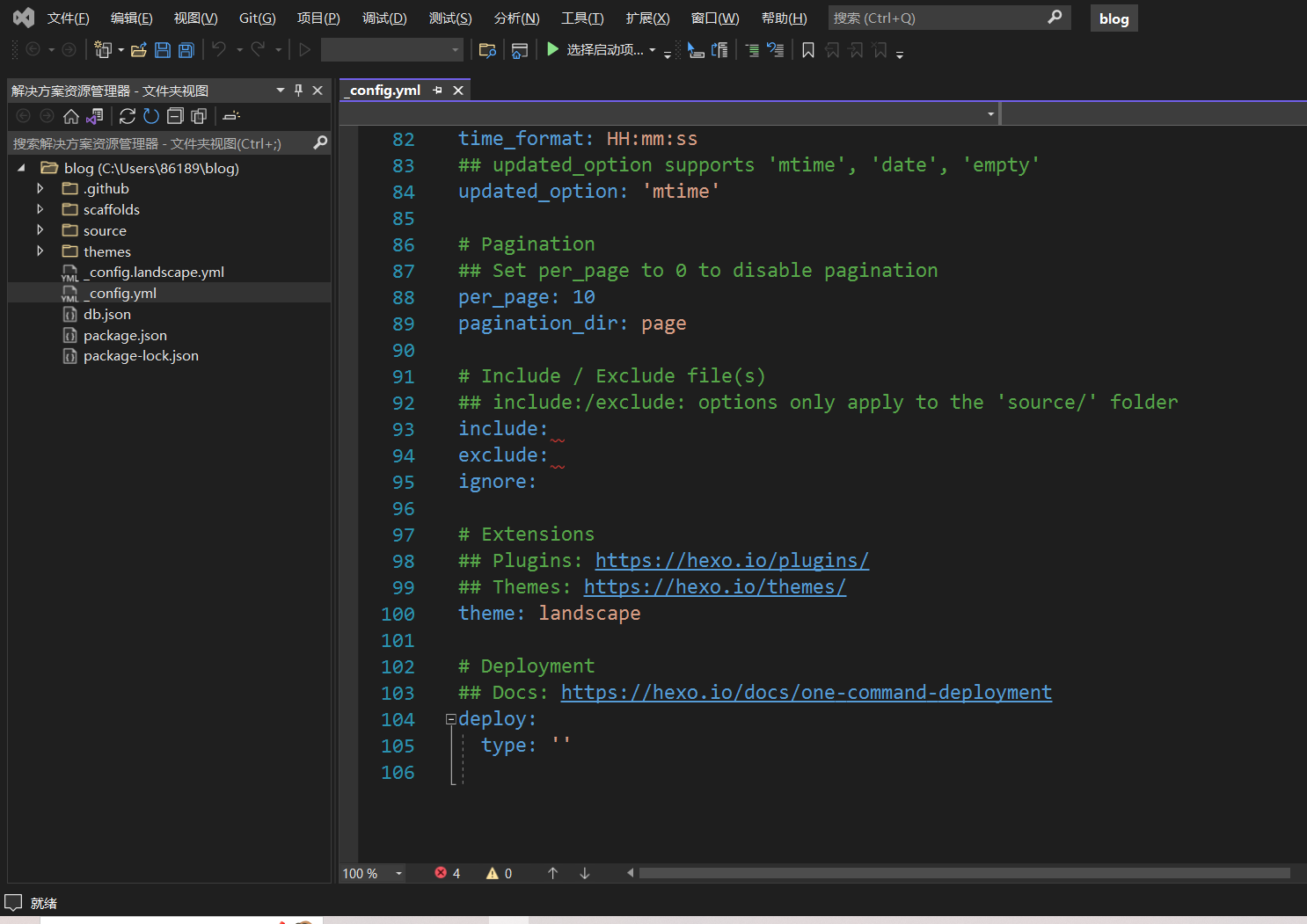Click the Open File toolbar icon
This screenshot has height=924, width=1307.
(138, 50)
